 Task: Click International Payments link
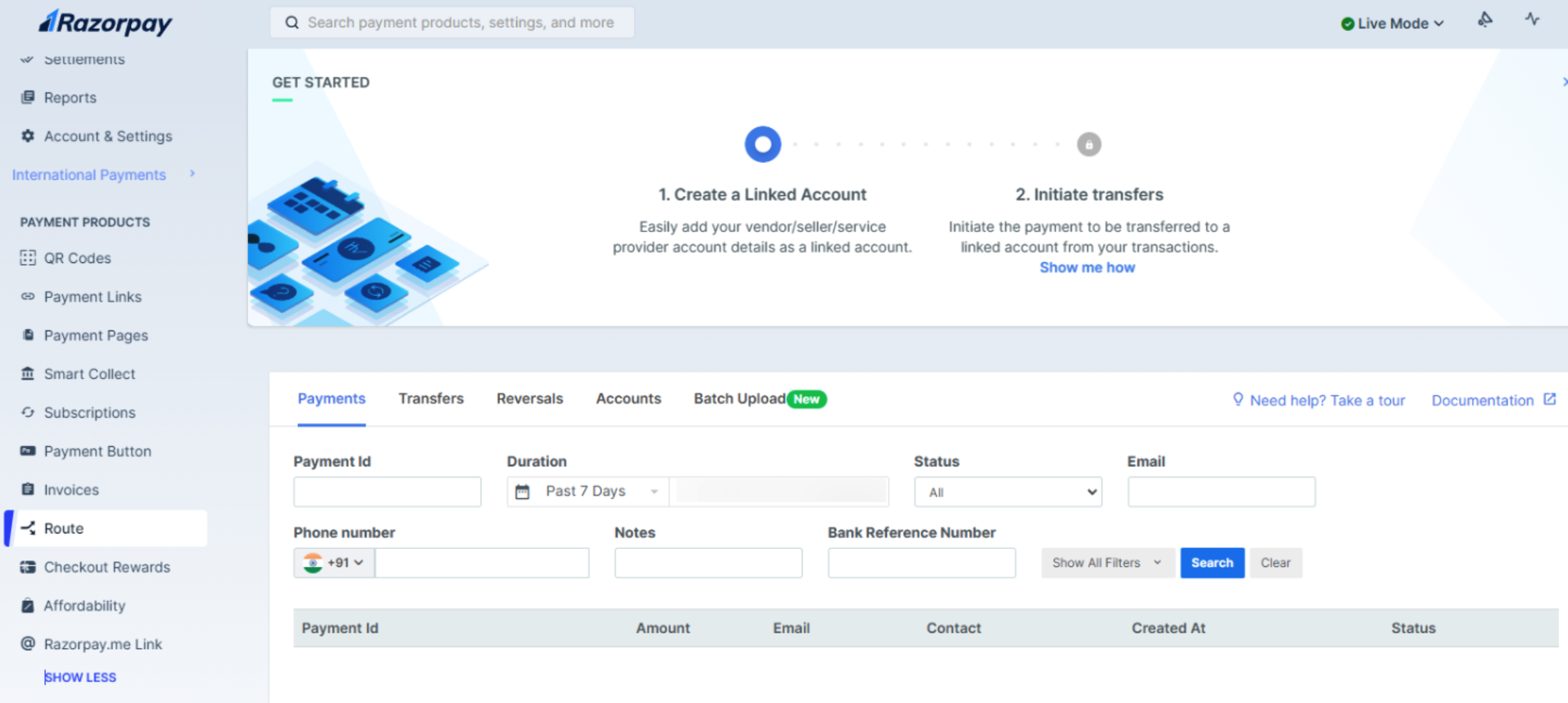[x=89, y=174]
